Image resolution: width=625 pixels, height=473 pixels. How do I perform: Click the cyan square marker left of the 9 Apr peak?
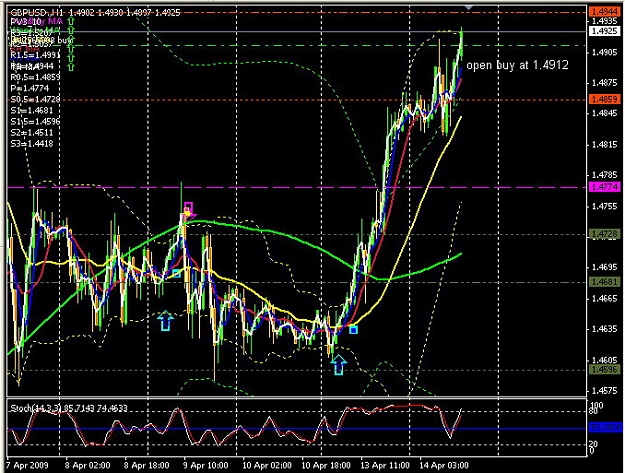pos(176,273)
